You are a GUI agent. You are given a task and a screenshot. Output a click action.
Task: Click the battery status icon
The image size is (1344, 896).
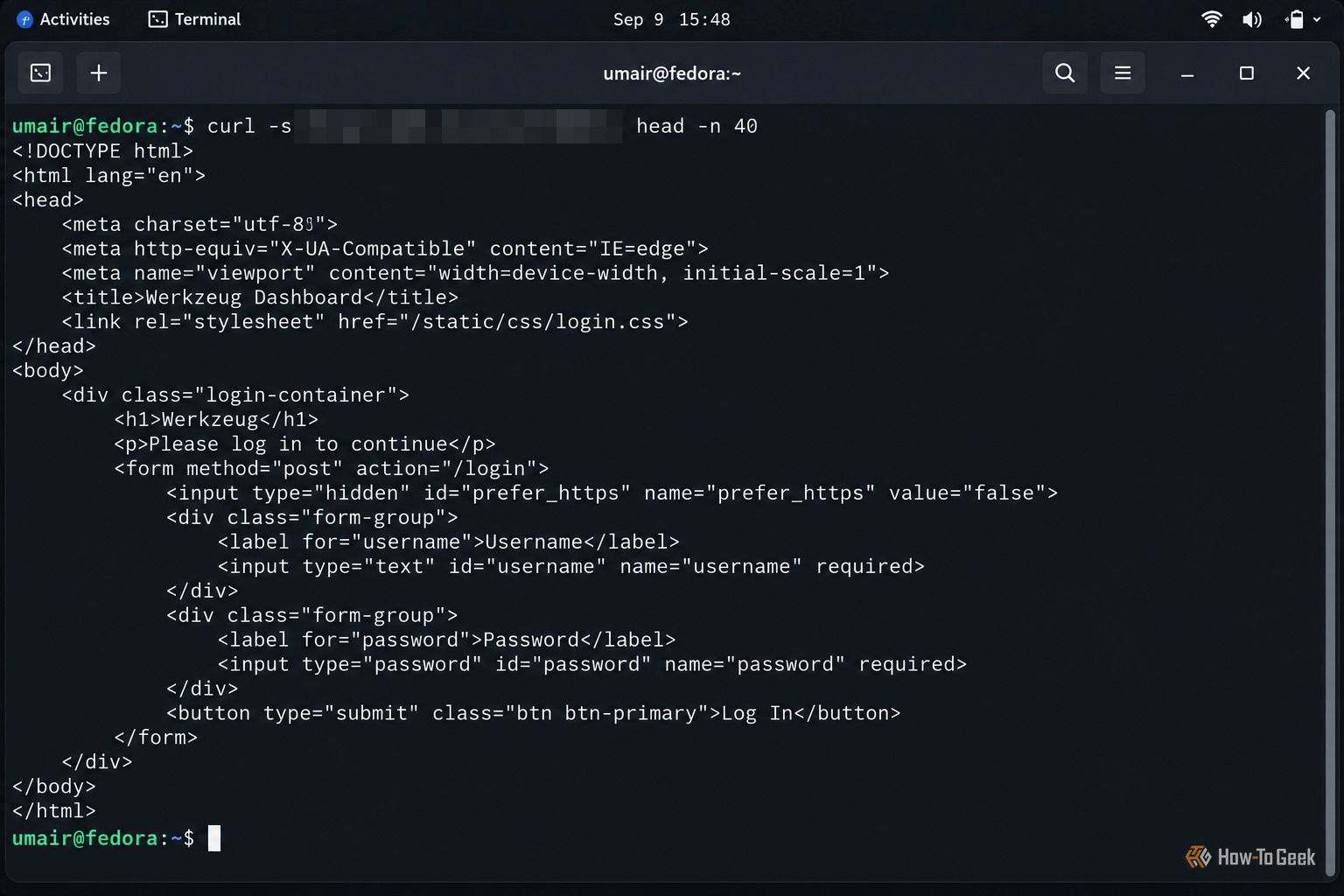(1295, 19)
